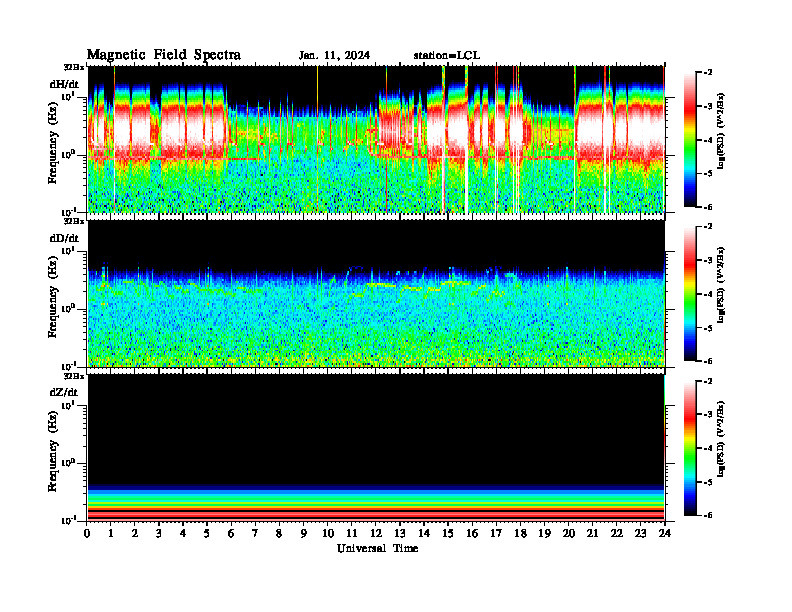This screenshot has width=792, height=612.
Task: Click the log(PSD) label beside the dH/dt color scale
Action: pyautogui.click(x=721, y=131)
